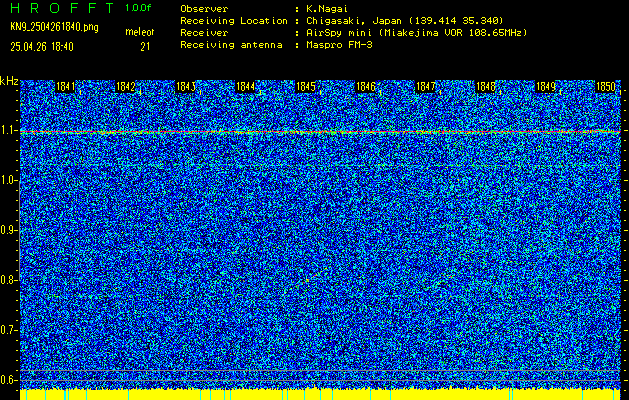
Task: Click time marker 1846
Action: (365, 86)
